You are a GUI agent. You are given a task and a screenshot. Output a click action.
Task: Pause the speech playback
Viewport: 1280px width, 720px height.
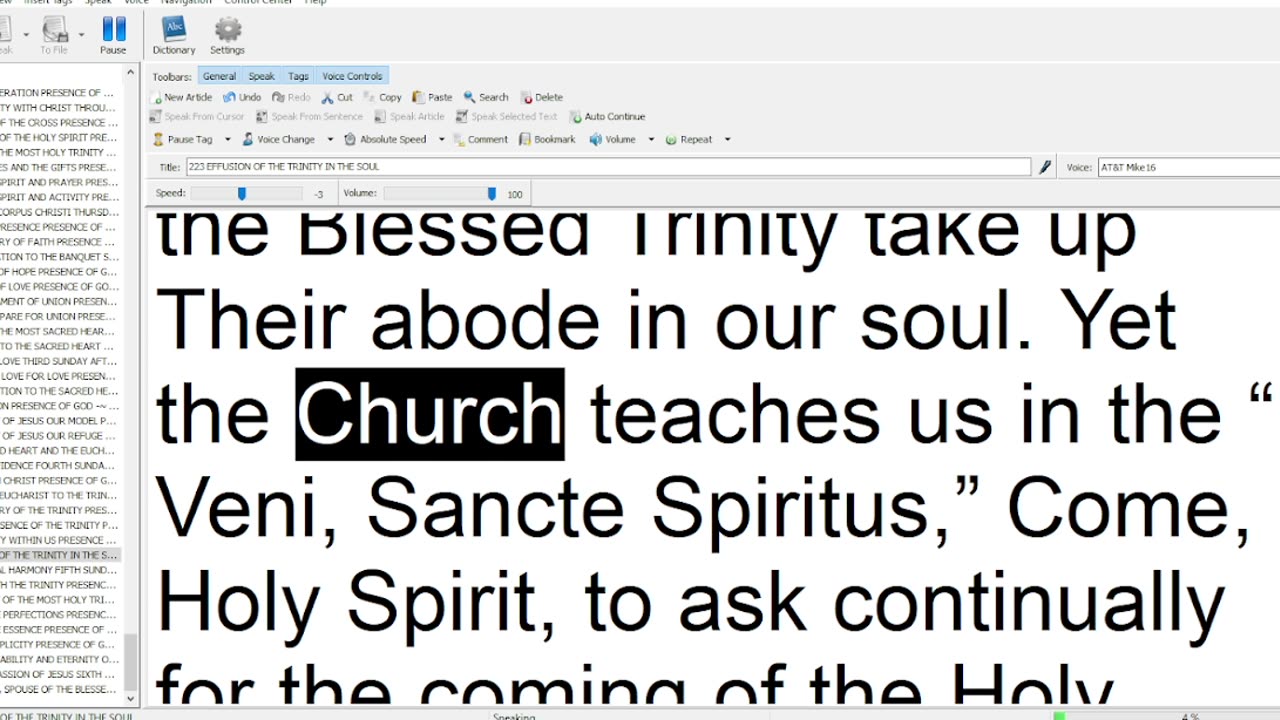[x=113, y=35]
